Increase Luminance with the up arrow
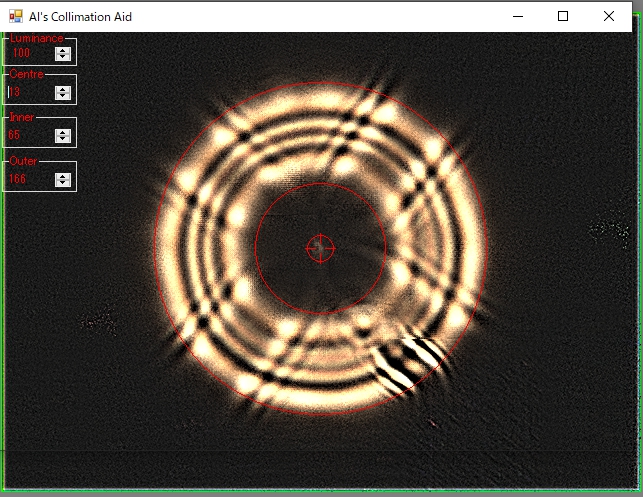The width and height of the screenshot is (643, 497). click(63, 50)
